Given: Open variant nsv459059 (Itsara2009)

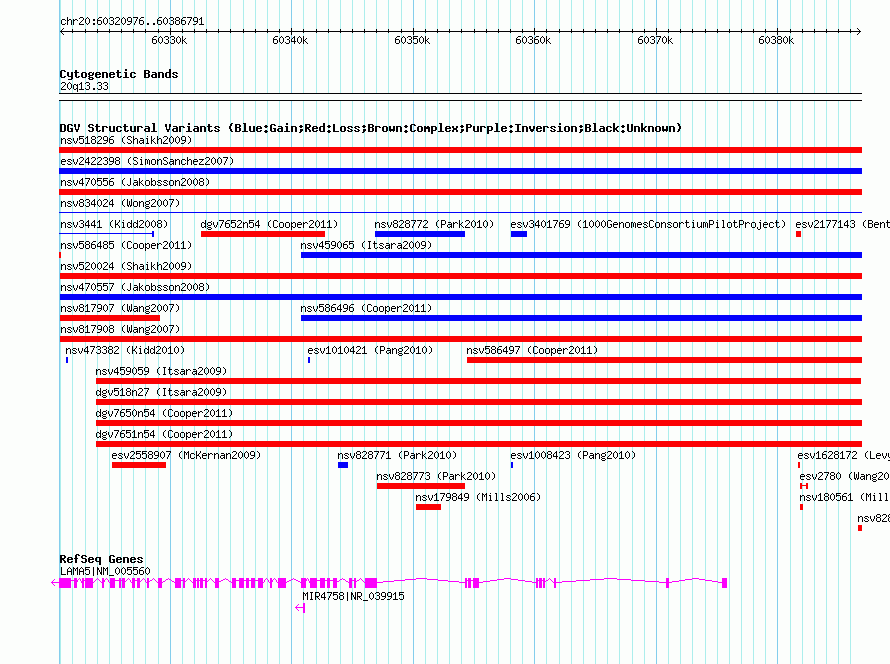Looking at the screenshot, I should (x=161, y=371).
